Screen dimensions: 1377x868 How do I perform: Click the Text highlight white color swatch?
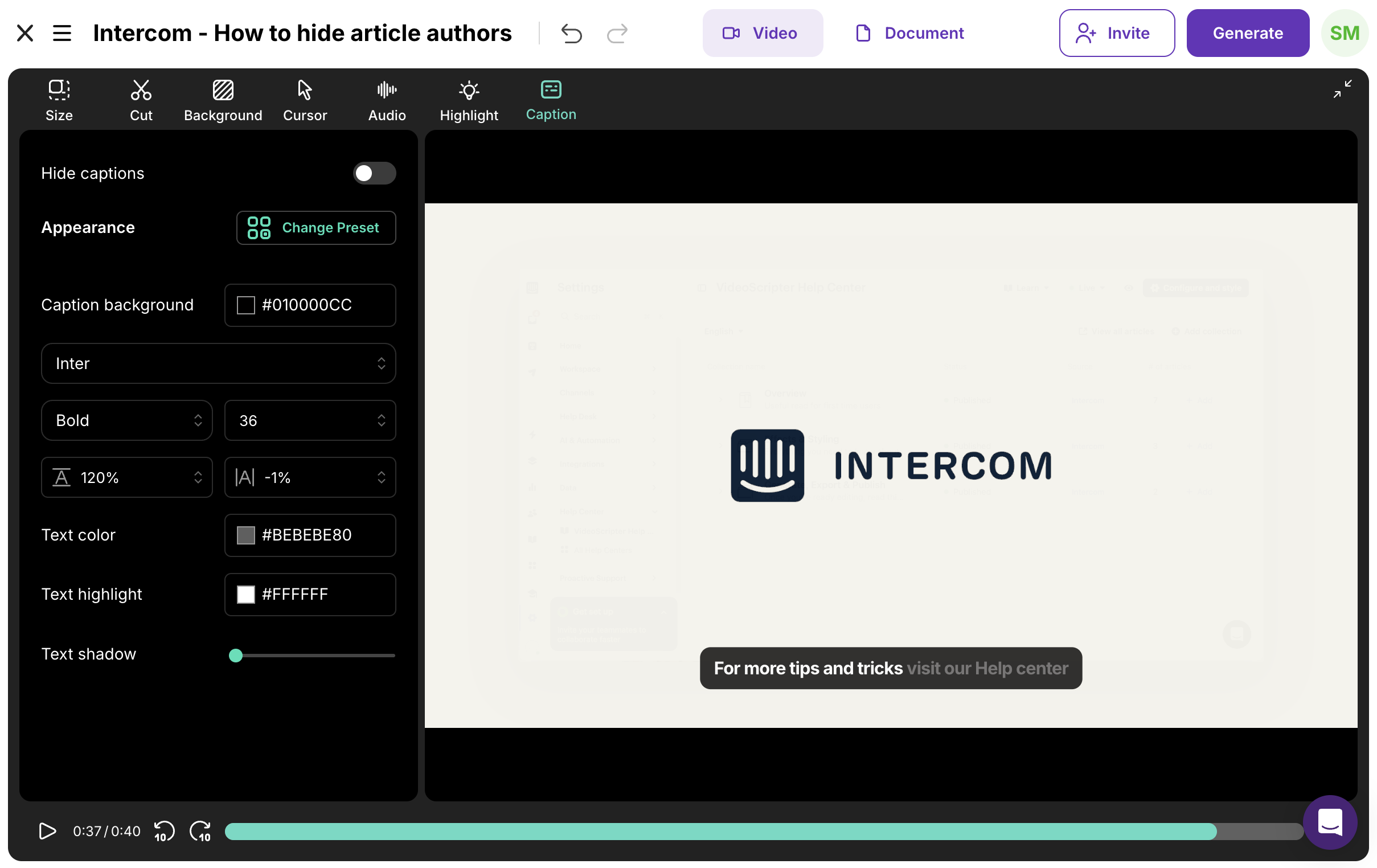point(246,595)
